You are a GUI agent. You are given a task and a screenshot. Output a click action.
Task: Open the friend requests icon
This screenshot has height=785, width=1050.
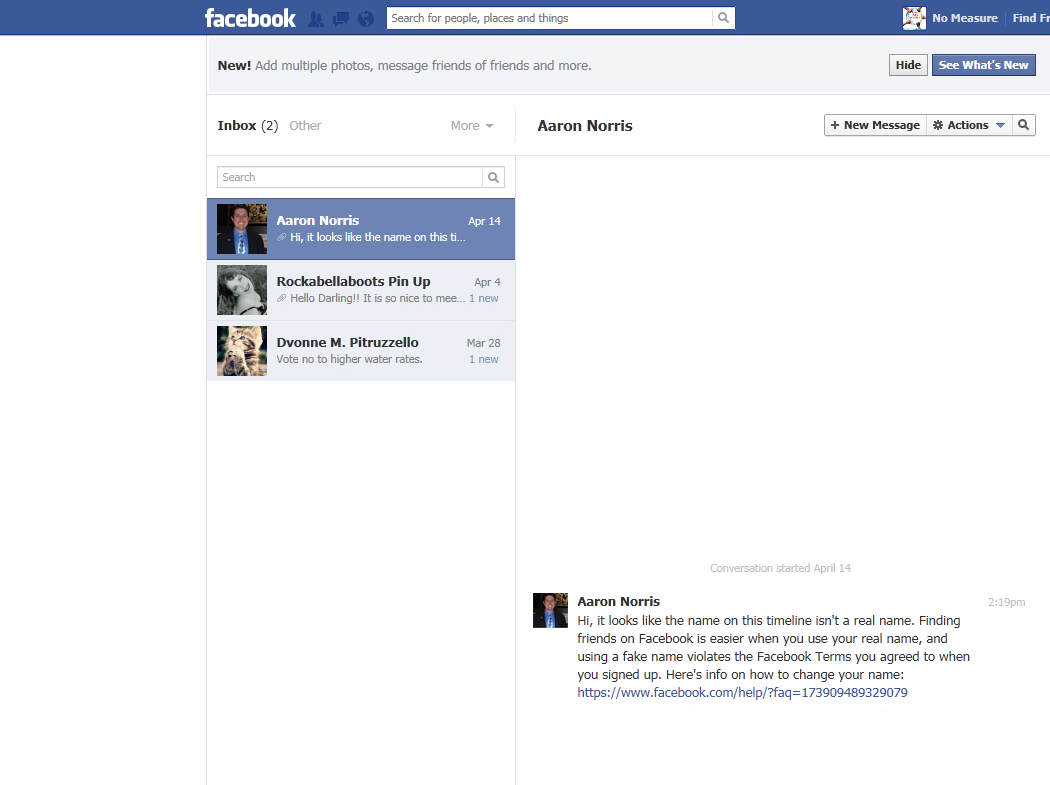point(316,18)
